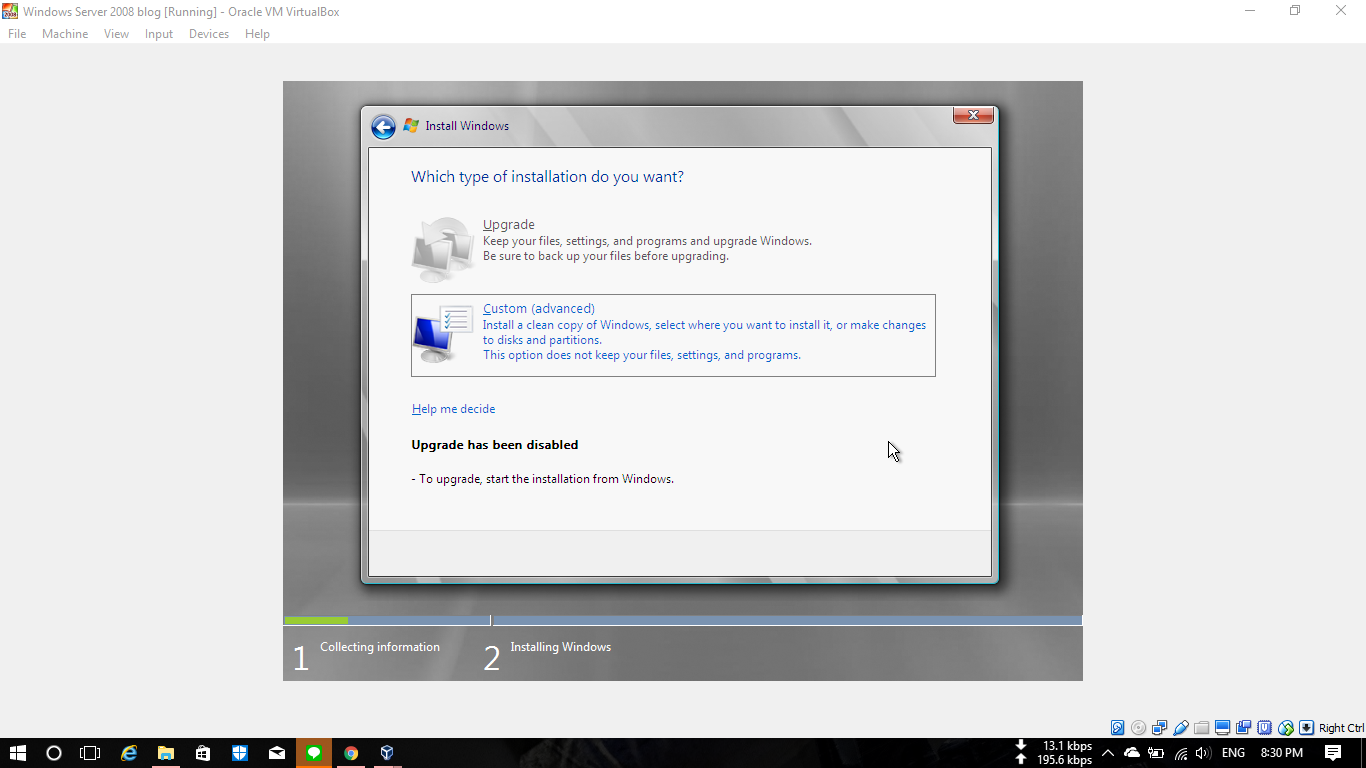Close the Install Windows dialog
The height and width of the screenshot is (768, 1366).
(973, 115)
